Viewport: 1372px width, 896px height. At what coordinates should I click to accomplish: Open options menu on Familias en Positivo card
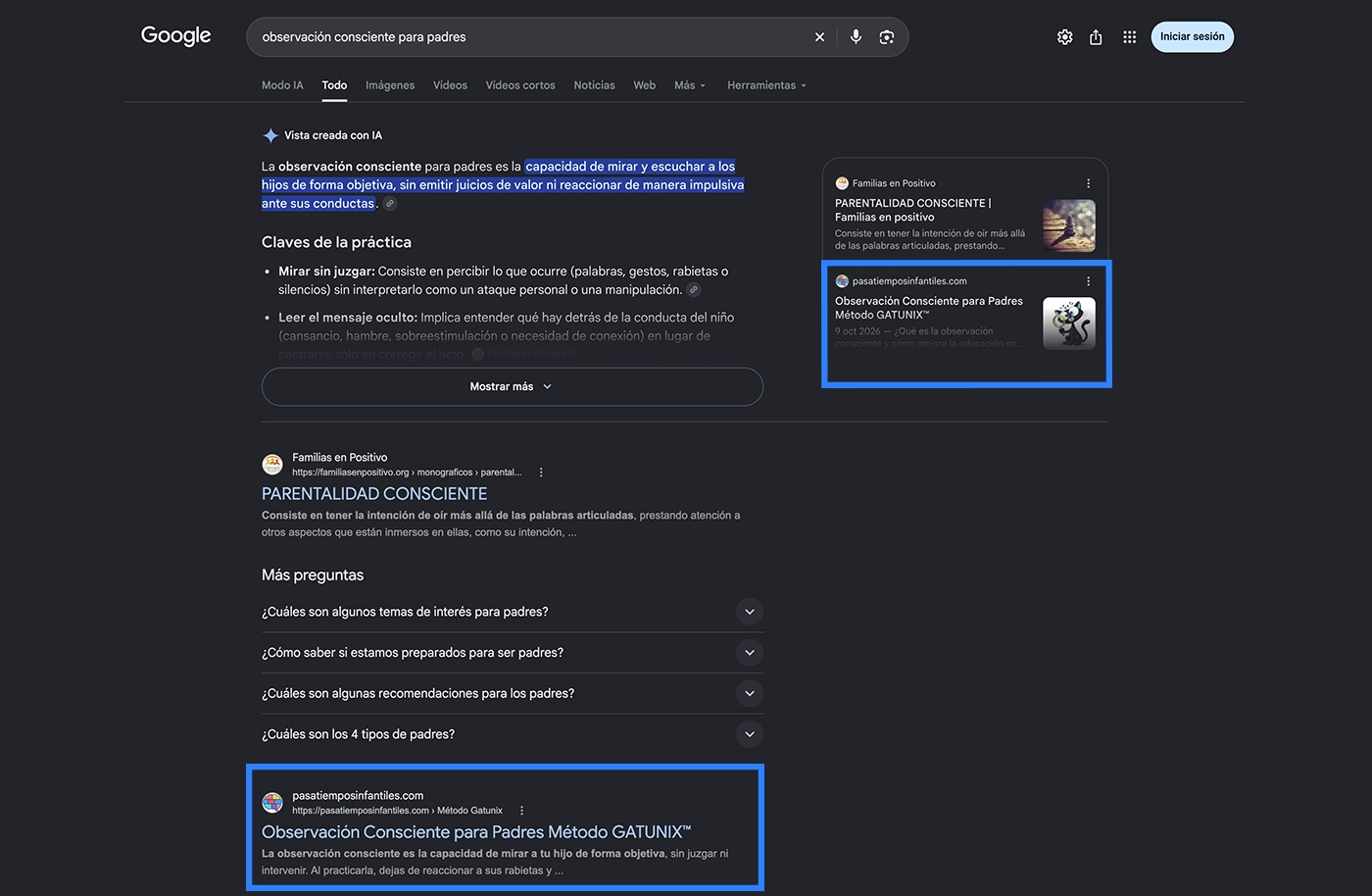(x=1088, y=183)
